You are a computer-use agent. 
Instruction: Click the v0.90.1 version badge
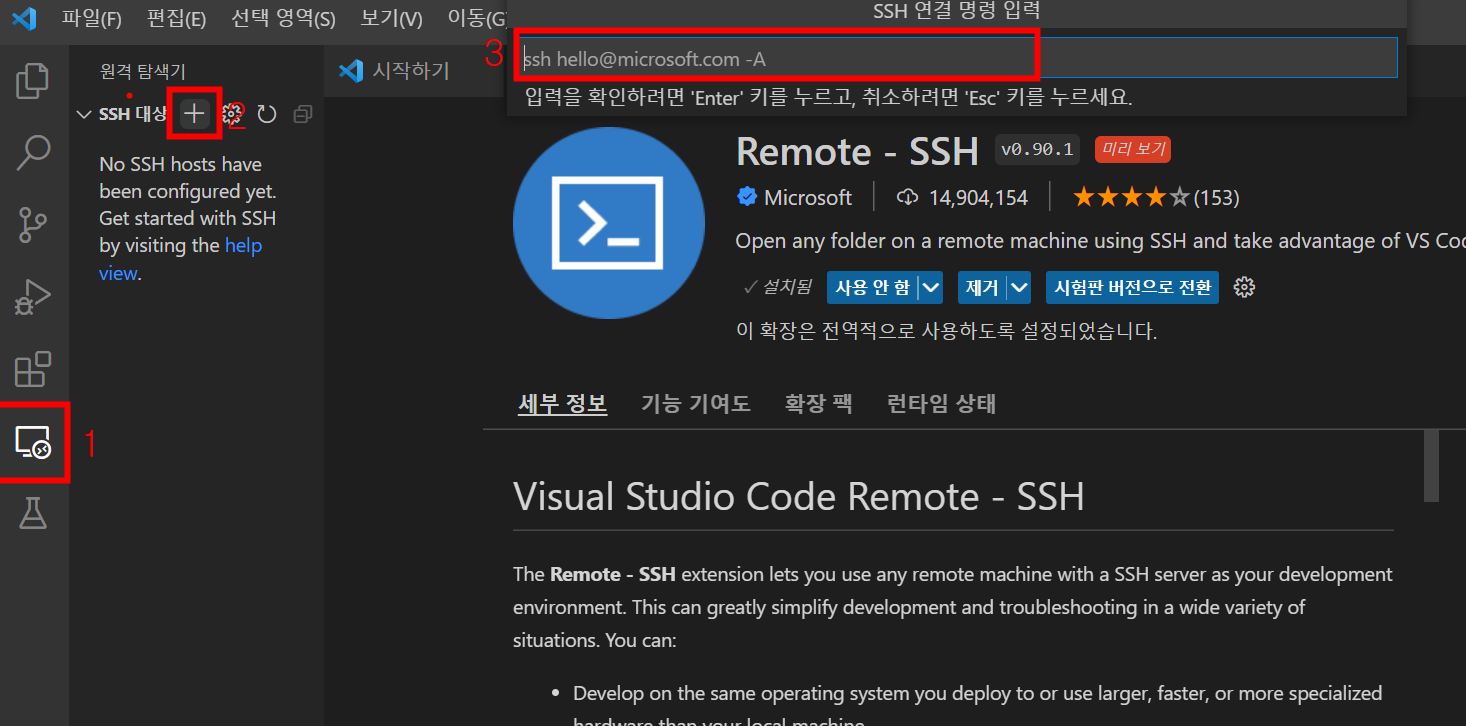1036,150
